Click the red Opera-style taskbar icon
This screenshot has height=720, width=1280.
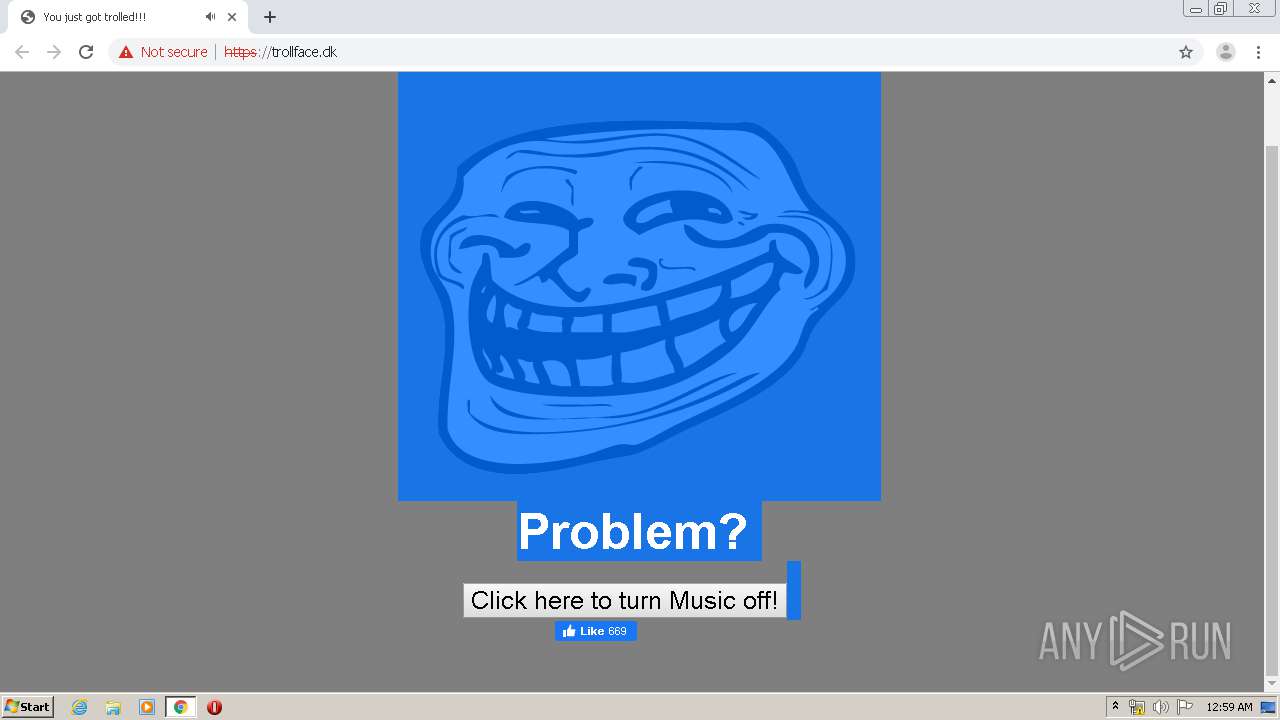[214, 707]
